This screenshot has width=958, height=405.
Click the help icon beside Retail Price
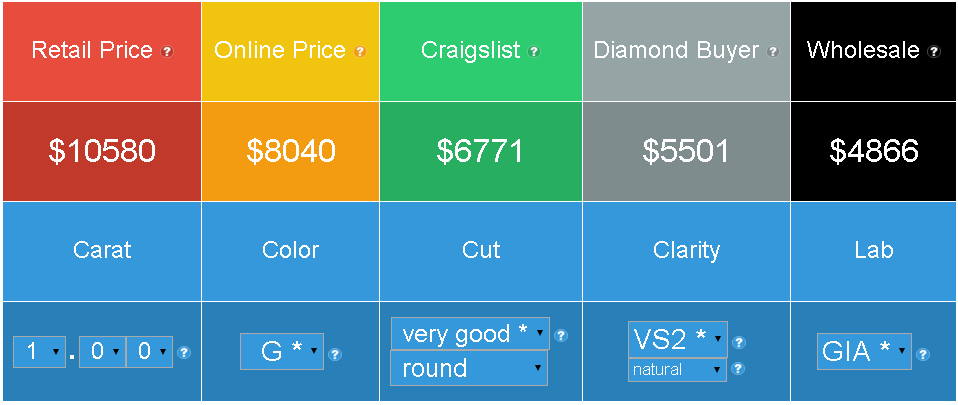167,52
